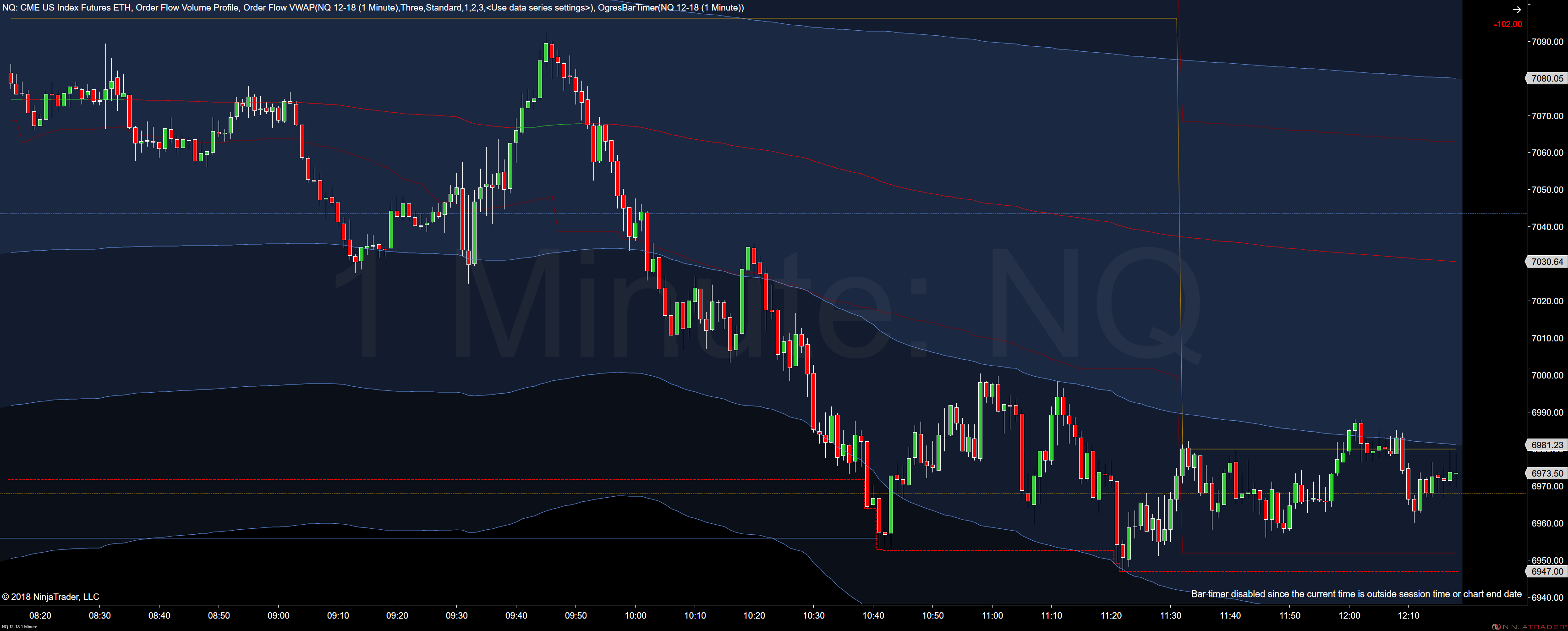This screenshot has width=1568, height=631.
Task: Click the 08:30 time axis label
Action: 100,615
